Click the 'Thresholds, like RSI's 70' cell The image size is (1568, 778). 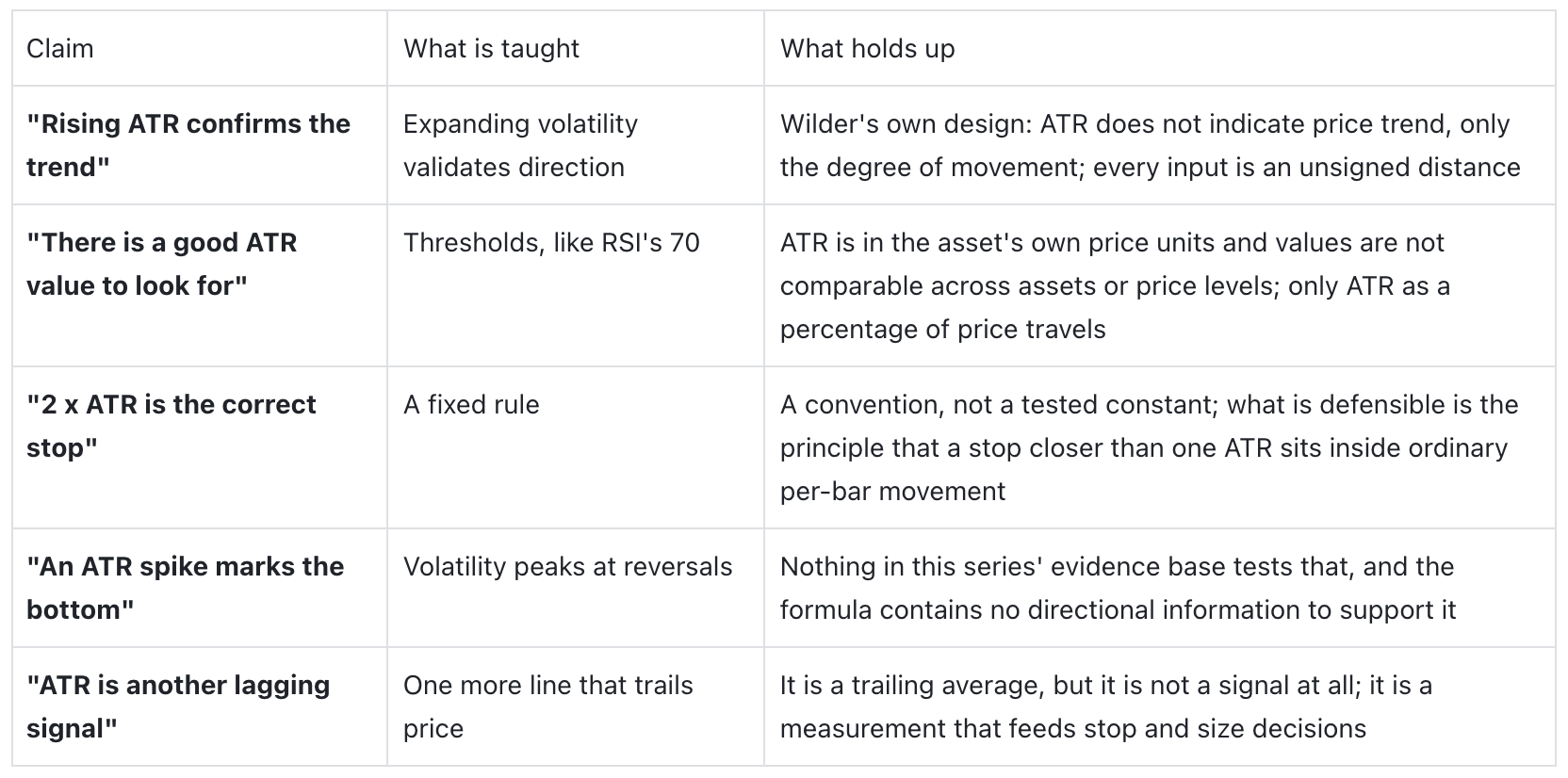[x=551, y=243]
